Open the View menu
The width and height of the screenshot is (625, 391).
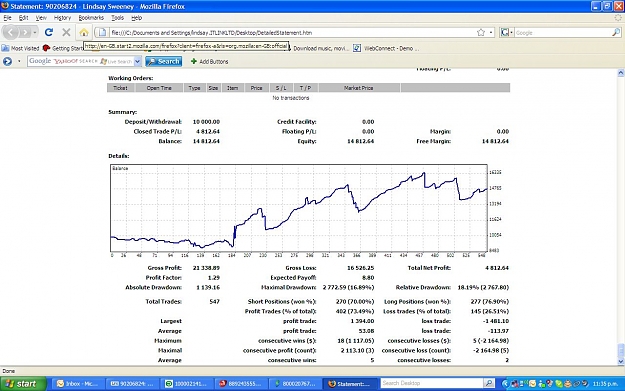tap(41, 18)
